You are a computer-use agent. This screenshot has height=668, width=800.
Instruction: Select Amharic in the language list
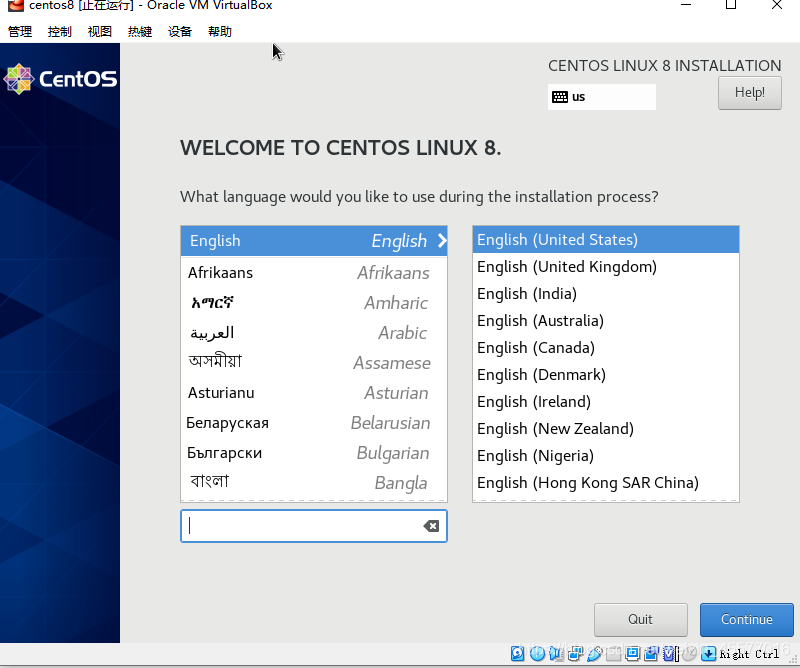(x=314, y=303)
